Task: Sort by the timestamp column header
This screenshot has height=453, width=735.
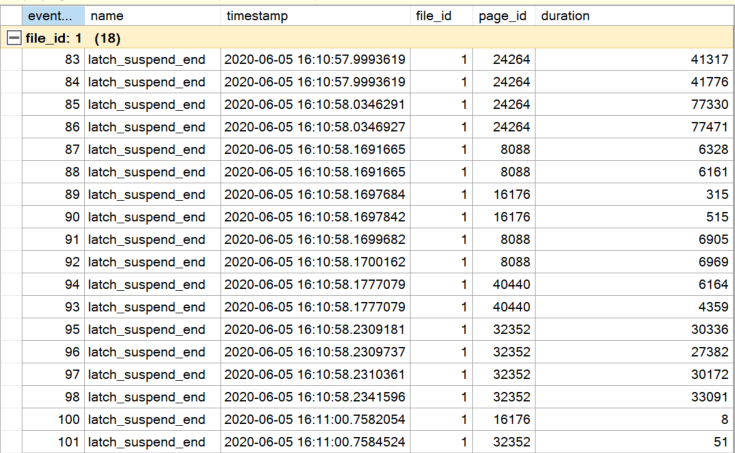Action: [315, 16]
